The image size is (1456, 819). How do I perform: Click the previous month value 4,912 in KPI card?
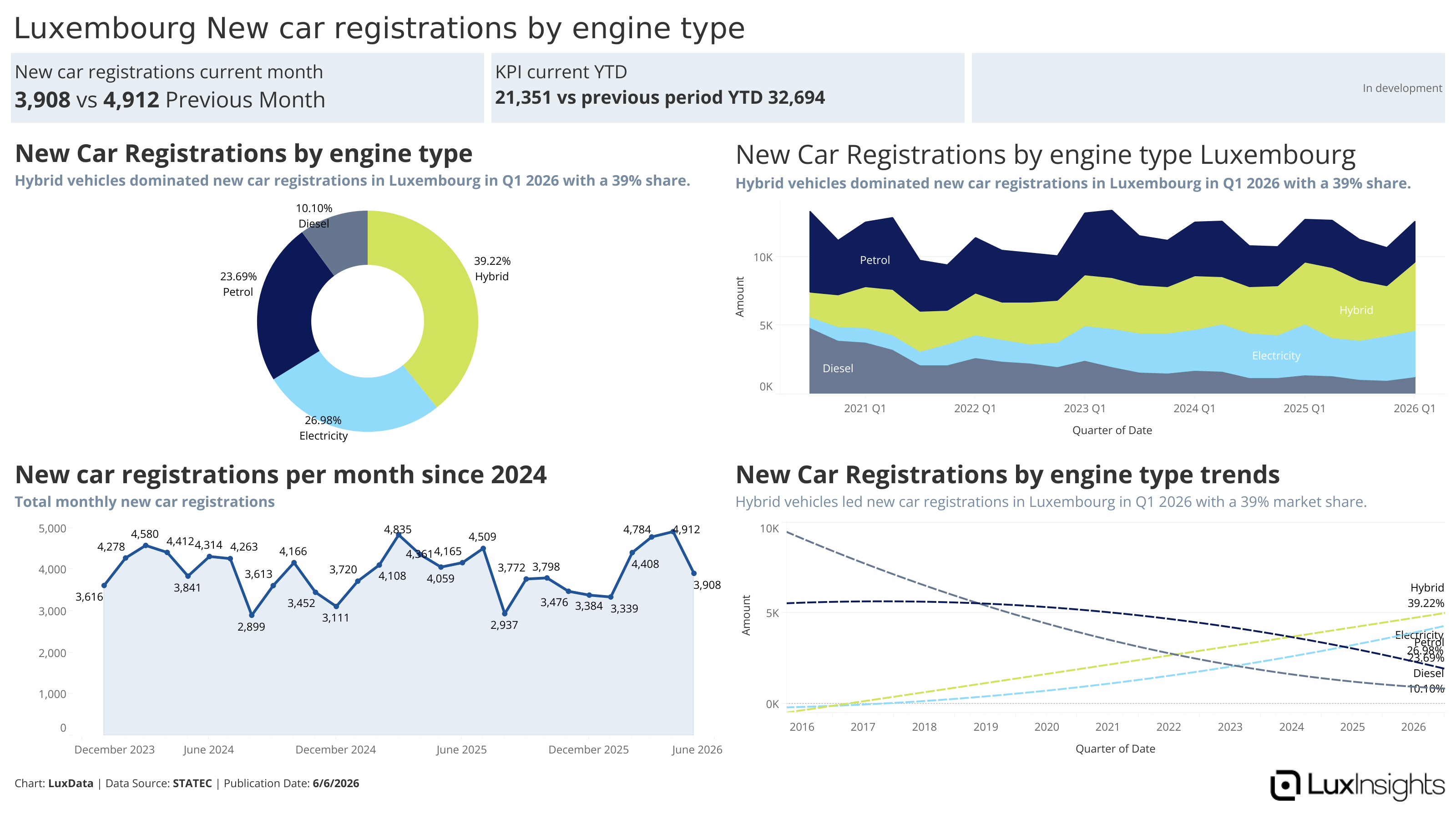click(x=131, y=100)
